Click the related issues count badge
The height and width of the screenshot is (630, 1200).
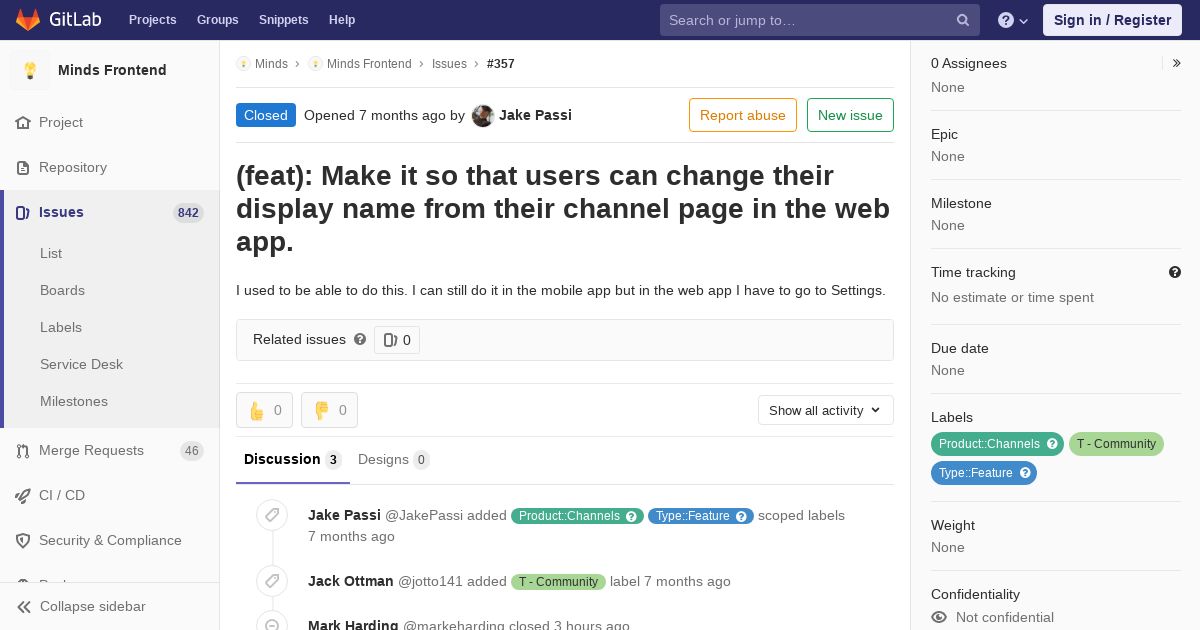397,340
